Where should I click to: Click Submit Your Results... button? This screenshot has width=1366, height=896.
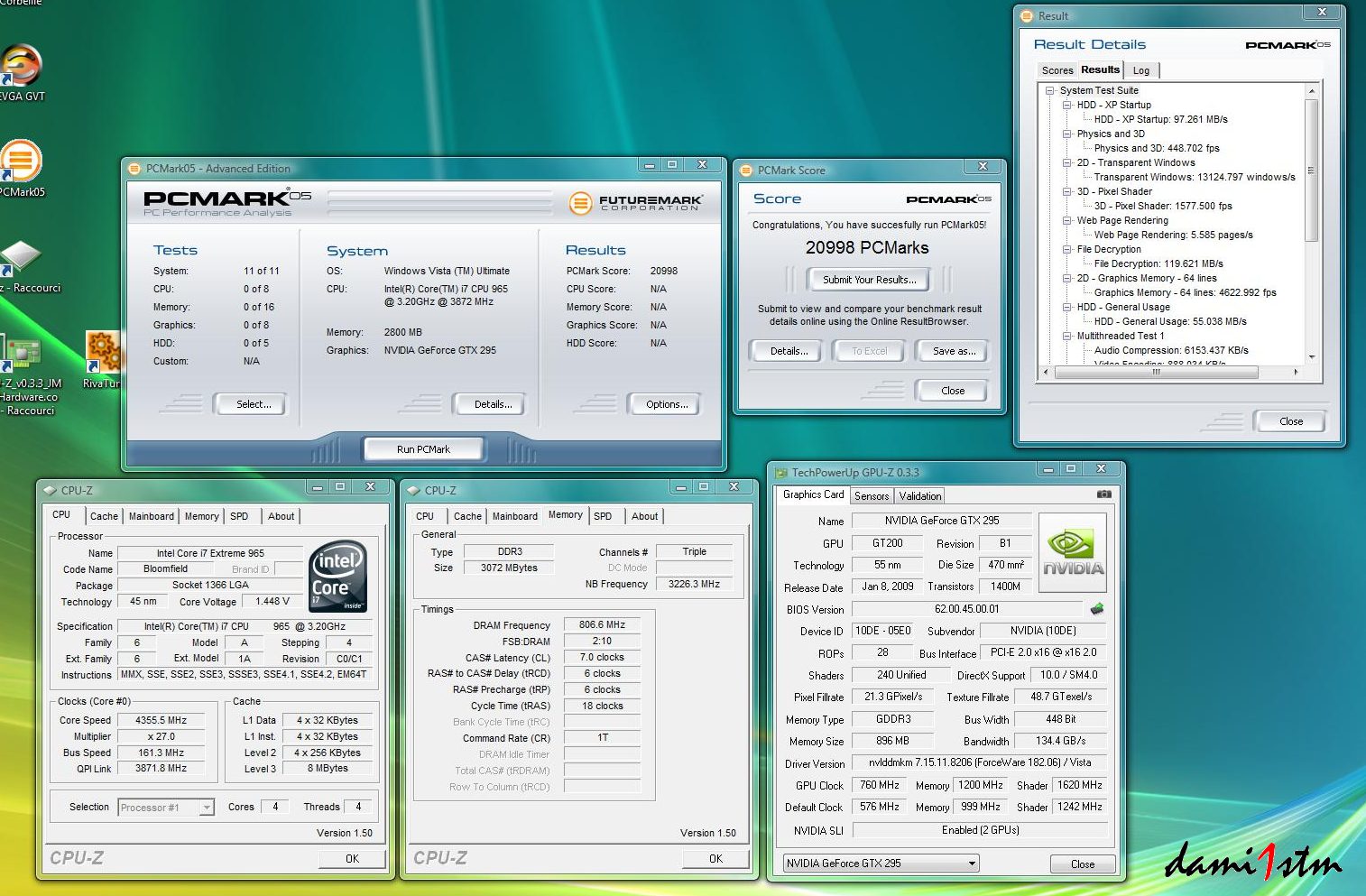click(x=869, y=280)
